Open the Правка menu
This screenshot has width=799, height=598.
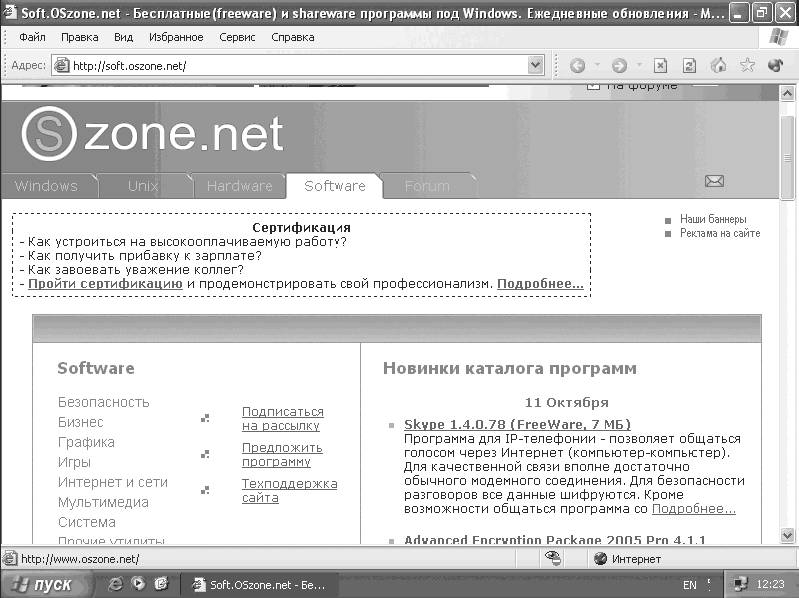(x=79, y=37)
